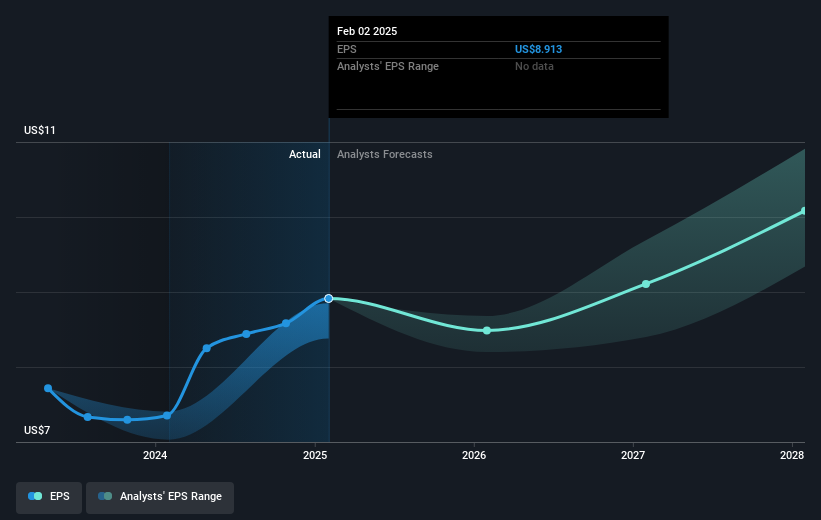Click the US$11 y-axis label
821x520 pixels.
point(40,130)
